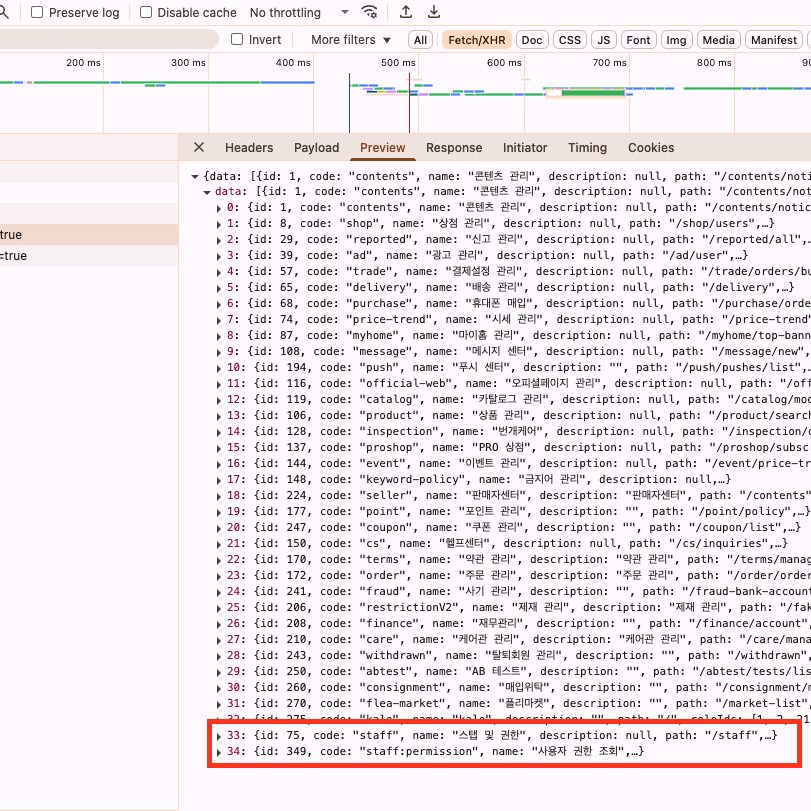This screenshot has height=811, width=811.
Task: Expand item 34 with code "staff:permission"
Action: (x=219, y=753)
